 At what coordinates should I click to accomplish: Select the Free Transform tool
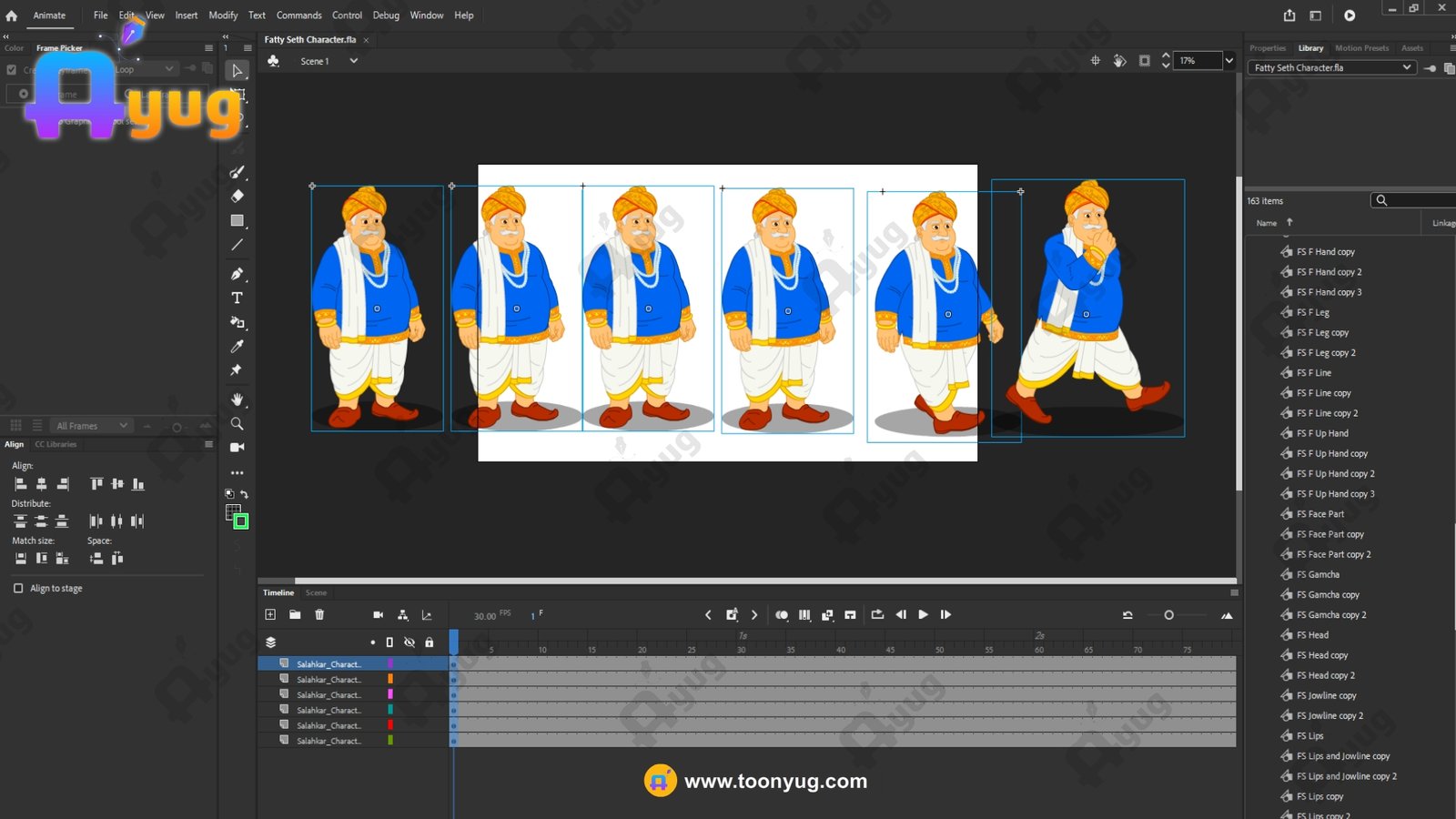pos(238,95)
